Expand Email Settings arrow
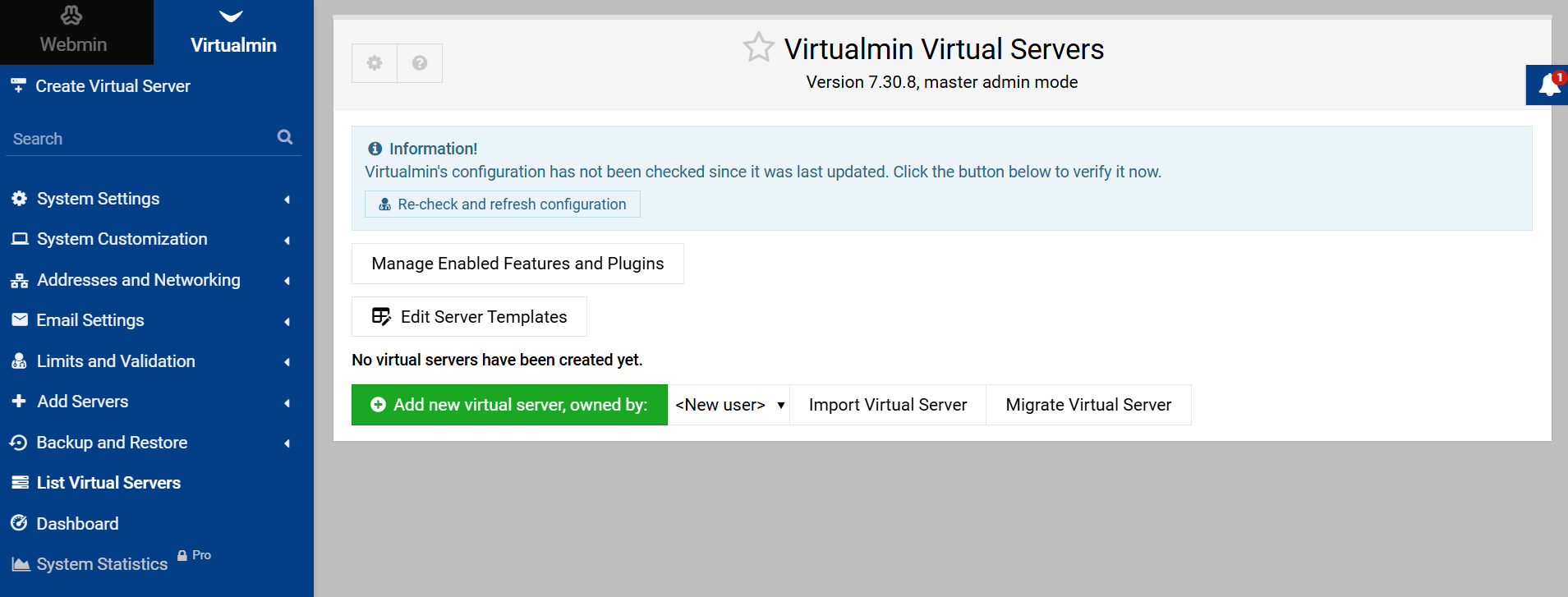 point(287,322)
